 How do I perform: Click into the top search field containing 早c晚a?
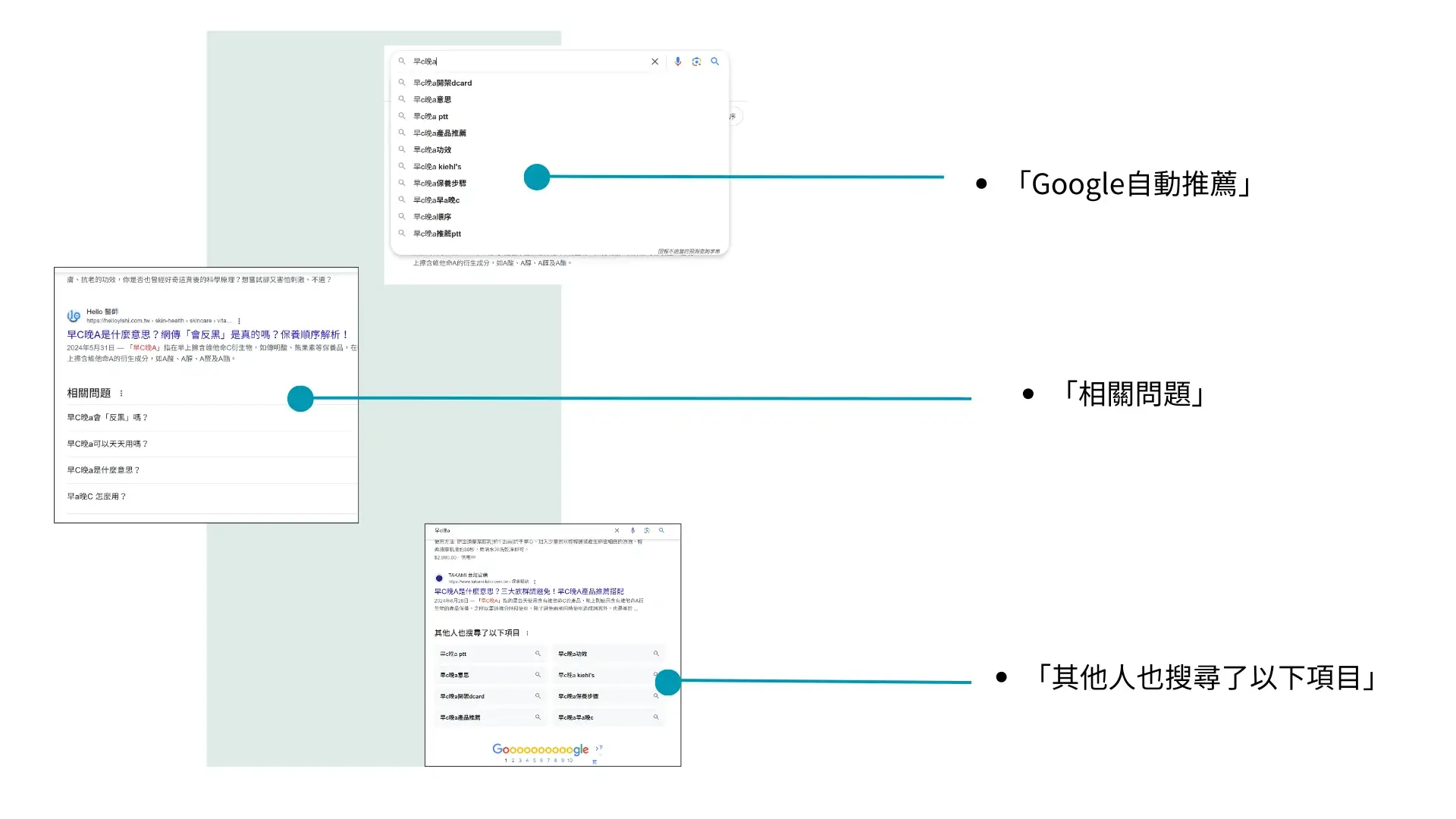tap(527, 61)
